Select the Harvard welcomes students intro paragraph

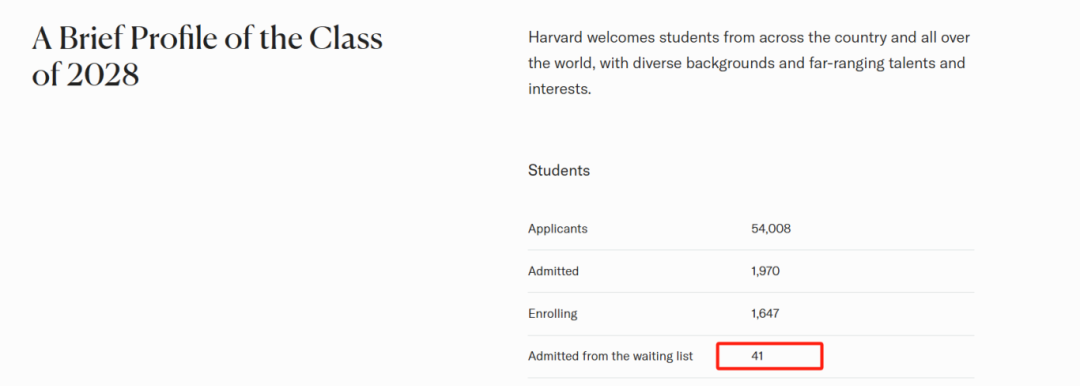click(x=749, y=63)
